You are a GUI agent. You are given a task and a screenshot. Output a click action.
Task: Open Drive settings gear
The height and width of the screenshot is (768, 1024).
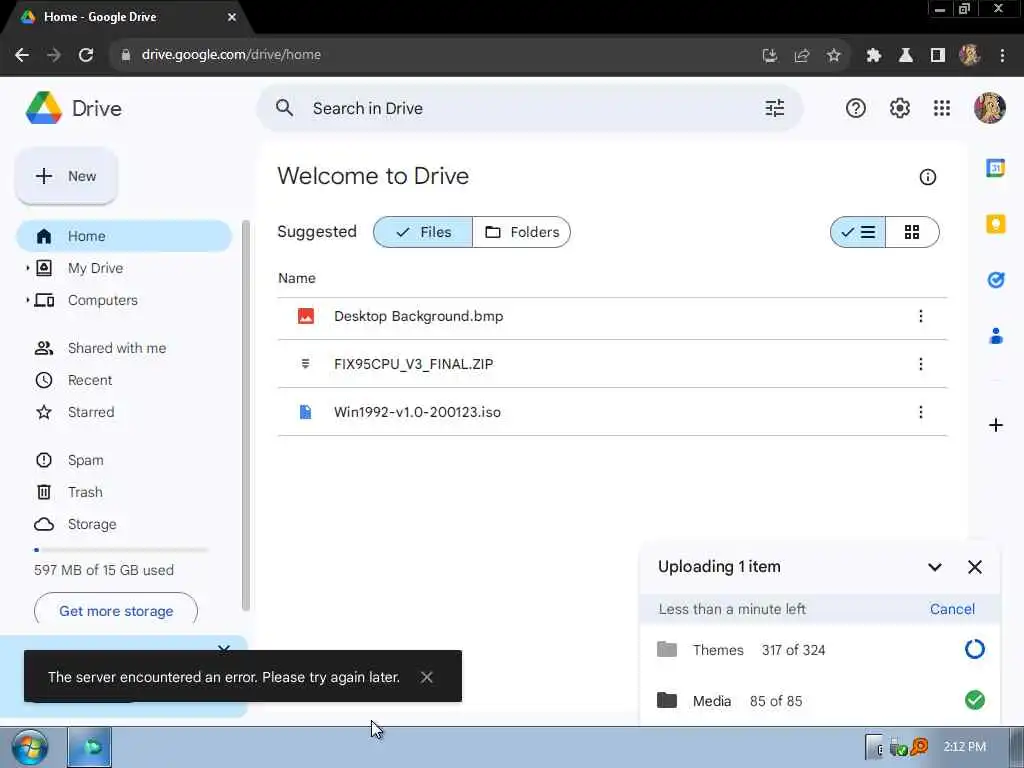tap(899, 108)
